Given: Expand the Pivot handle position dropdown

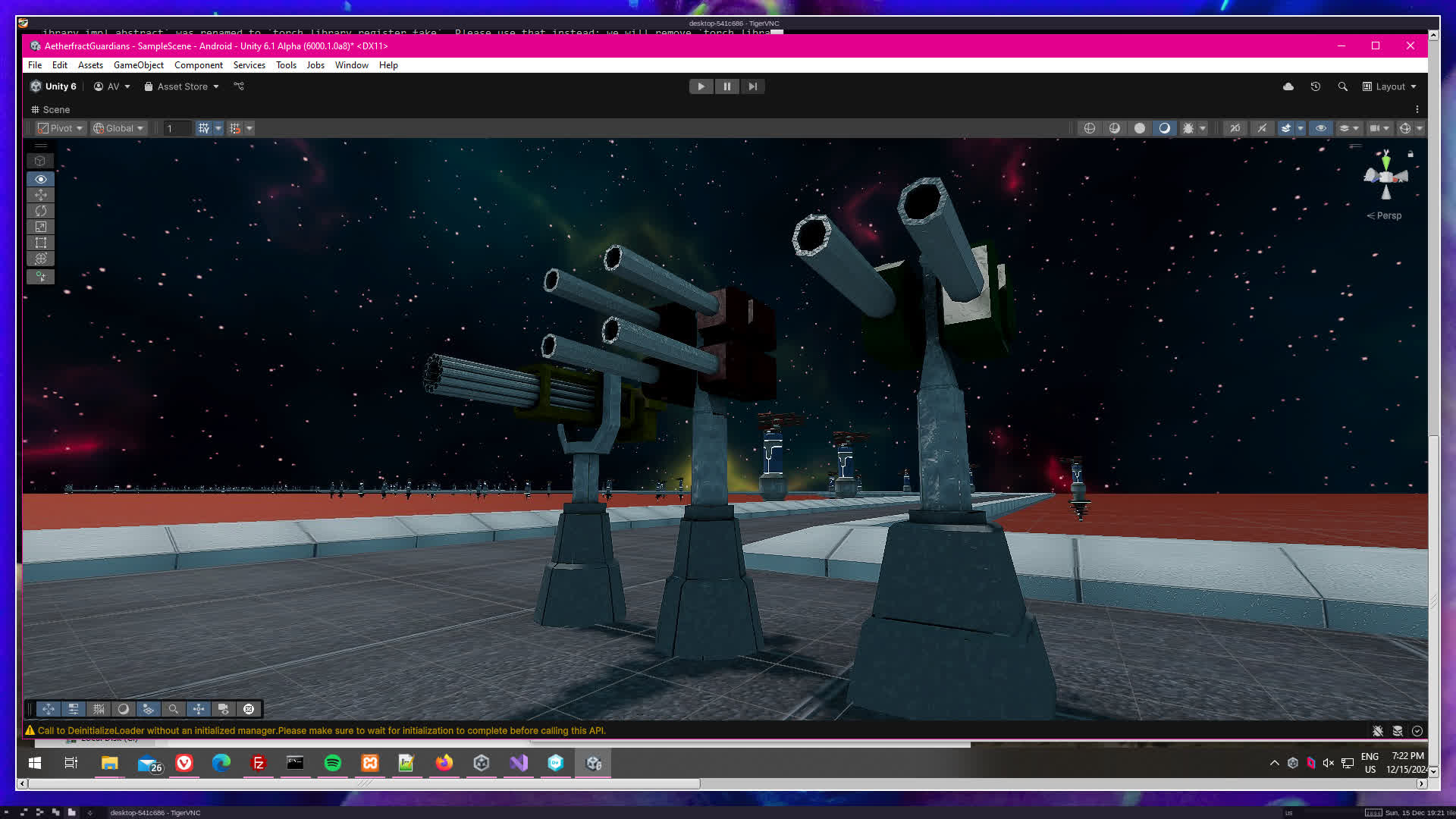Looking at the screenshot, I should (61, 128).
